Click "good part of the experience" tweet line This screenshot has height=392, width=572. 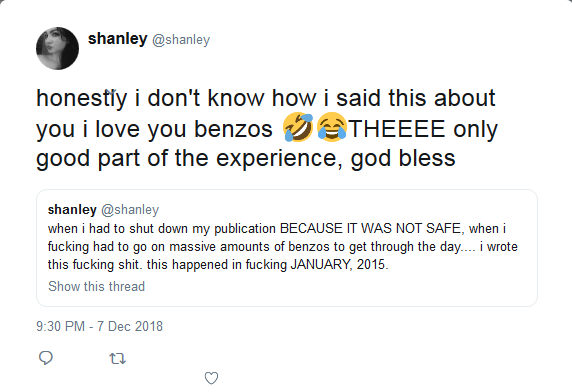coord(189,159)
